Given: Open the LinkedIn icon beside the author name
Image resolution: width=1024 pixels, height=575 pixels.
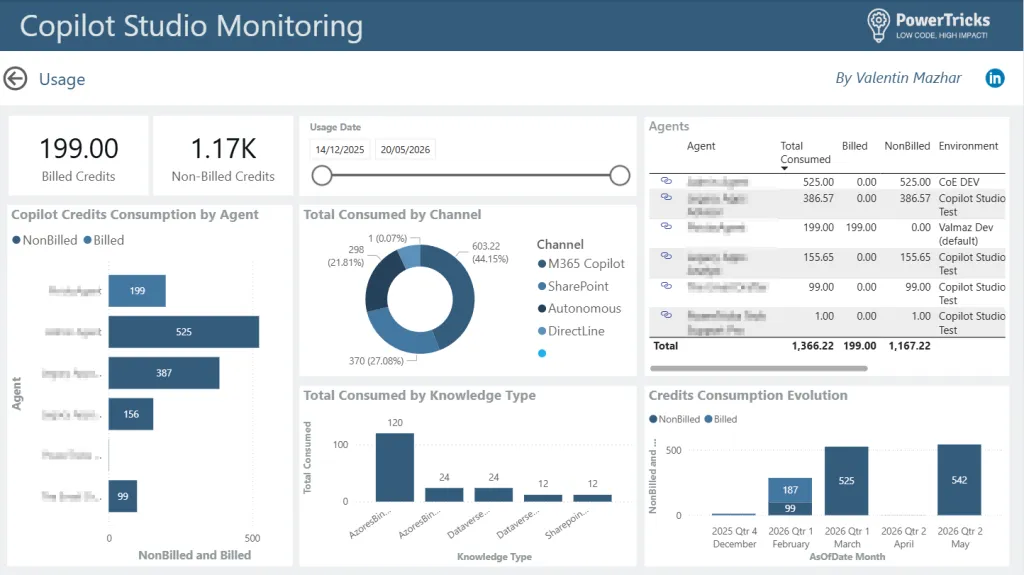Looking at the screenshot, I should [995, 78].
